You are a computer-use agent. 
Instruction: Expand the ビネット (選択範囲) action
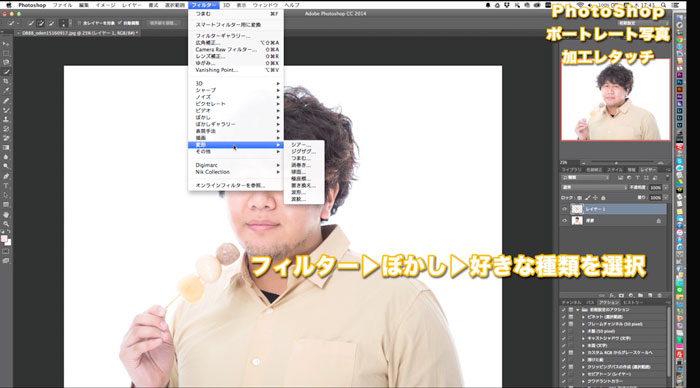click(x=583, y=317)
